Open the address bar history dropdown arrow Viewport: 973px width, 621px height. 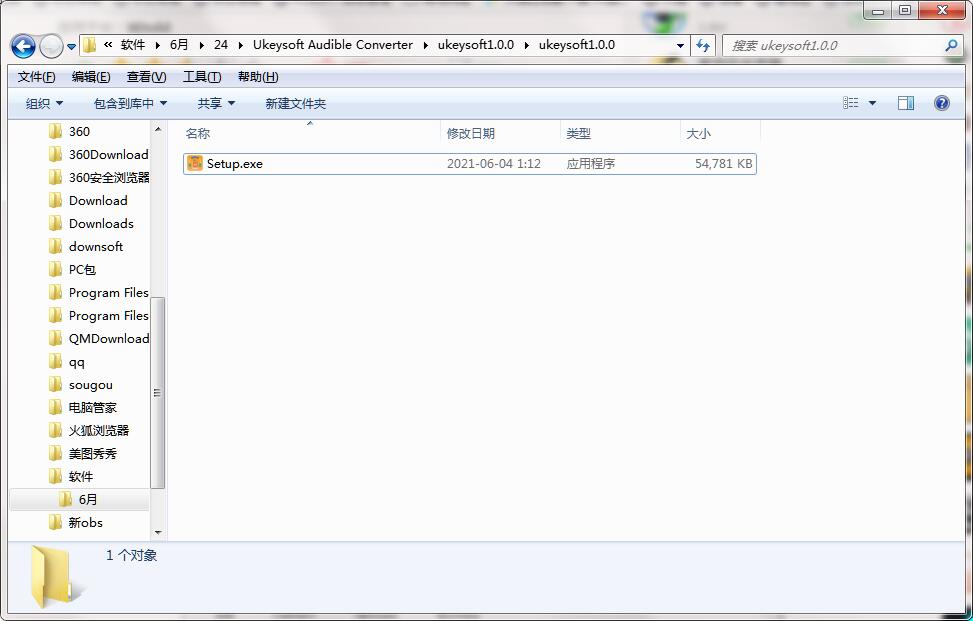pos(679,45)
